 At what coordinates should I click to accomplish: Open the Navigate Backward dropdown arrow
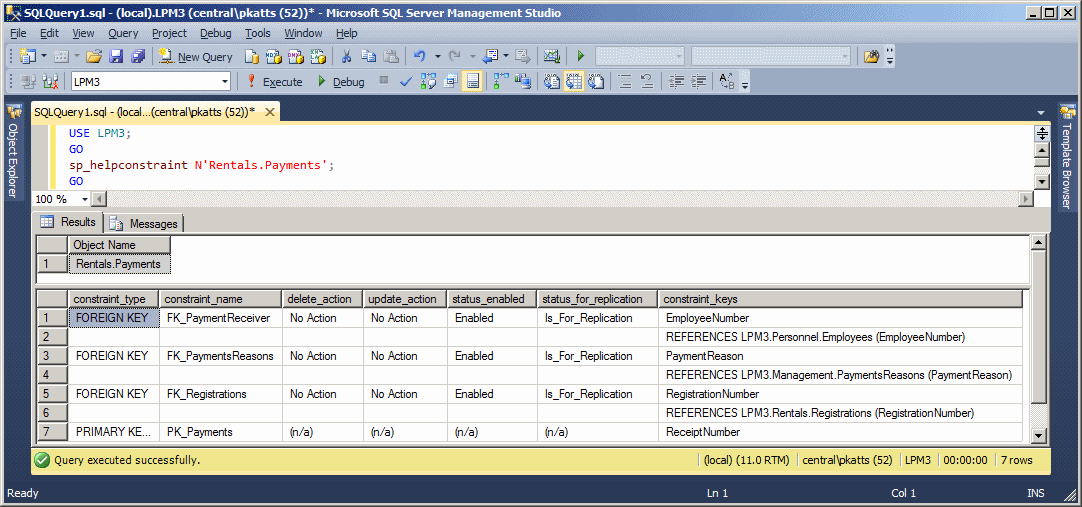tap(506, 57)
